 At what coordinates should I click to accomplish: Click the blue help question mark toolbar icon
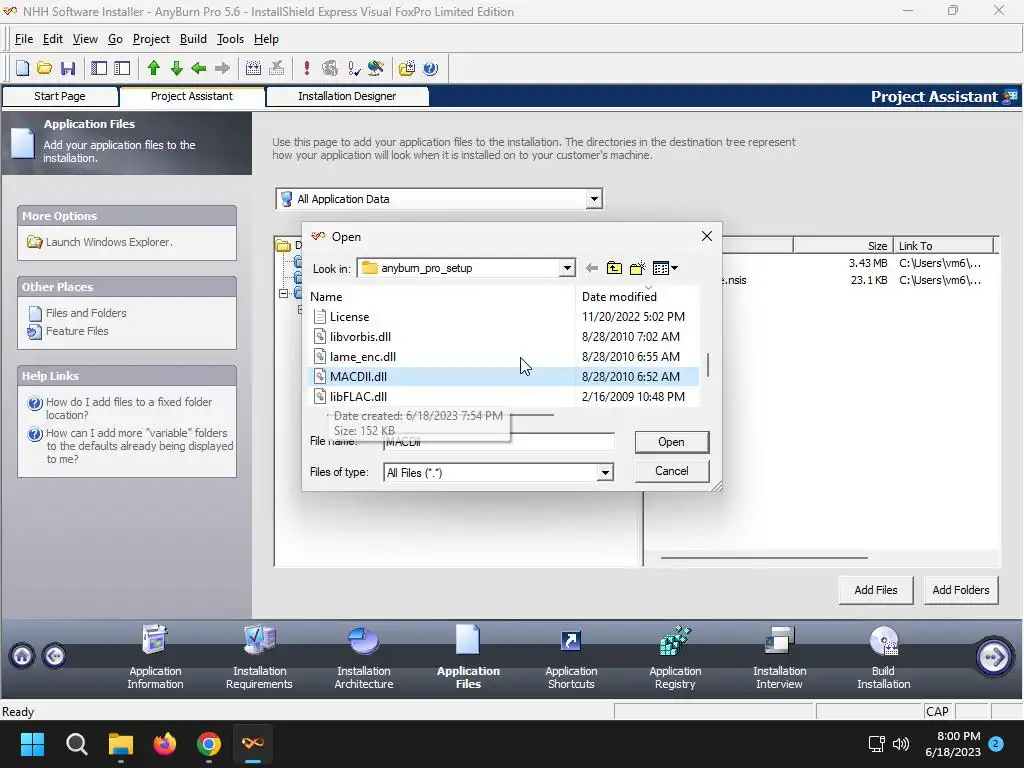[430, 68]
